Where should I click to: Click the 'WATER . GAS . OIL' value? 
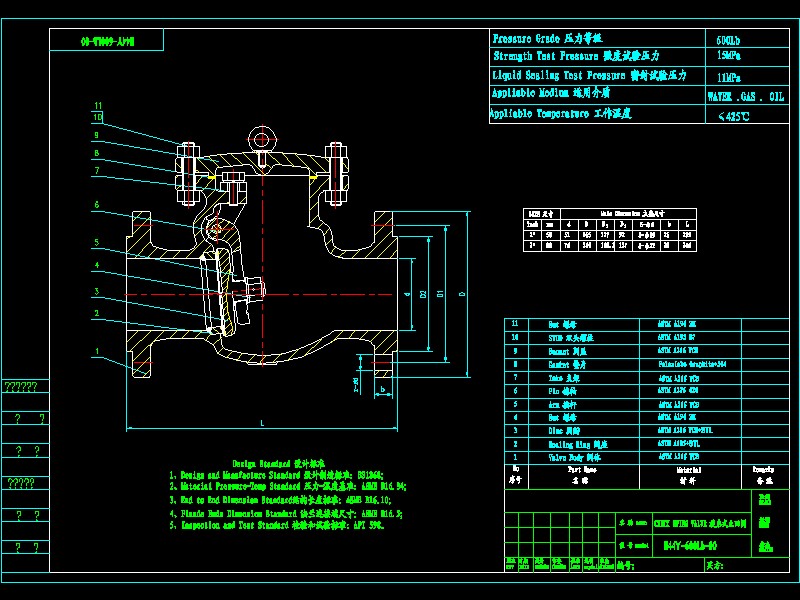pos(745,96)
